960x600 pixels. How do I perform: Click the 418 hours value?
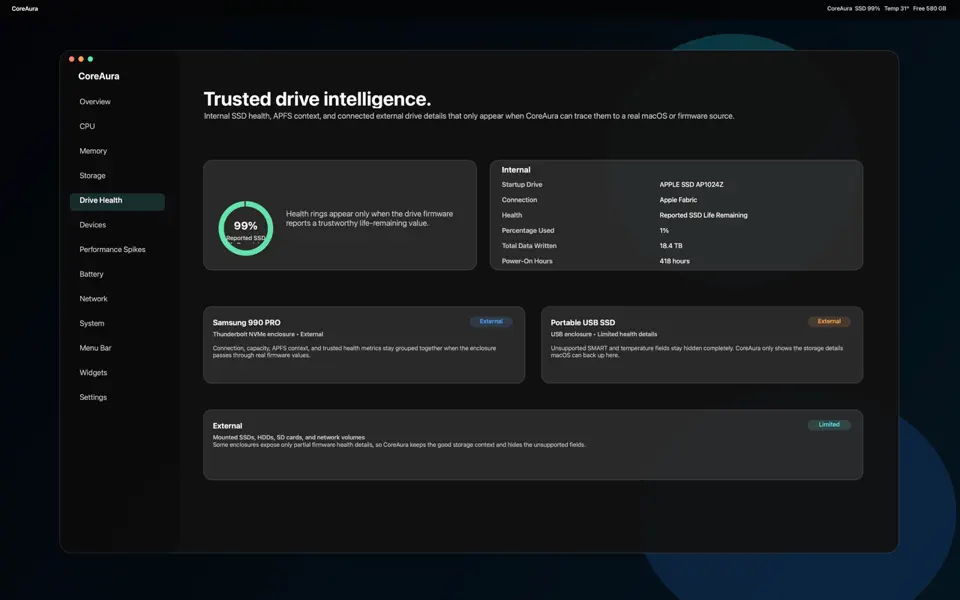click(675, 261)
